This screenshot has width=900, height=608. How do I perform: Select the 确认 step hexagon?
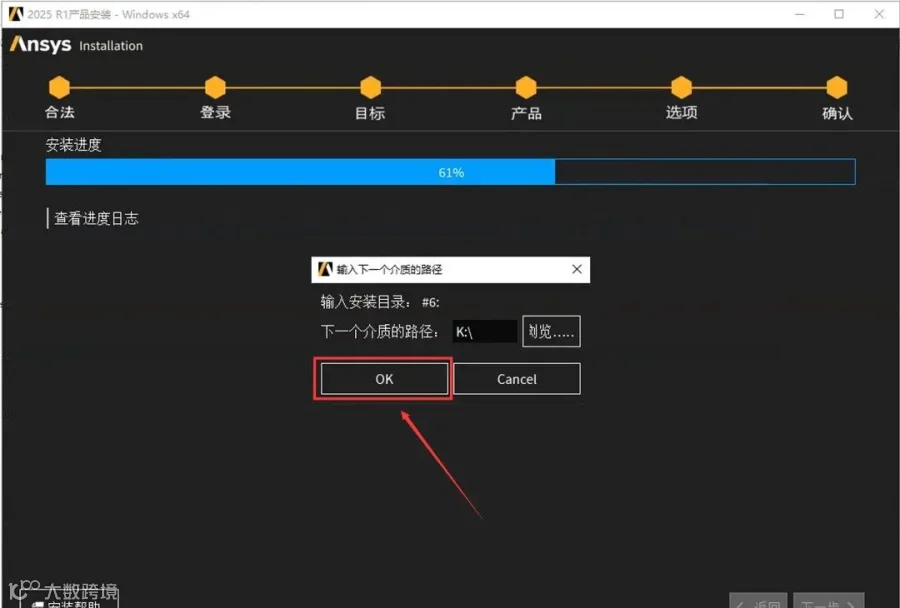[x=837, y=87]
